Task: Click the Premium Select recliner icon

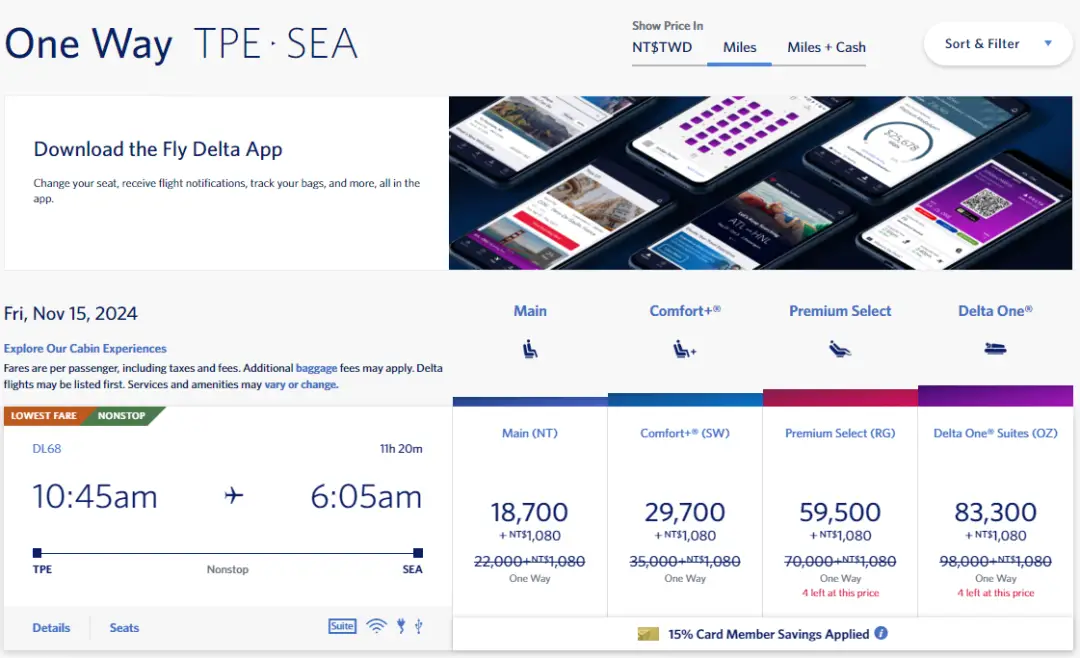Action: click(x=840, y=349)
